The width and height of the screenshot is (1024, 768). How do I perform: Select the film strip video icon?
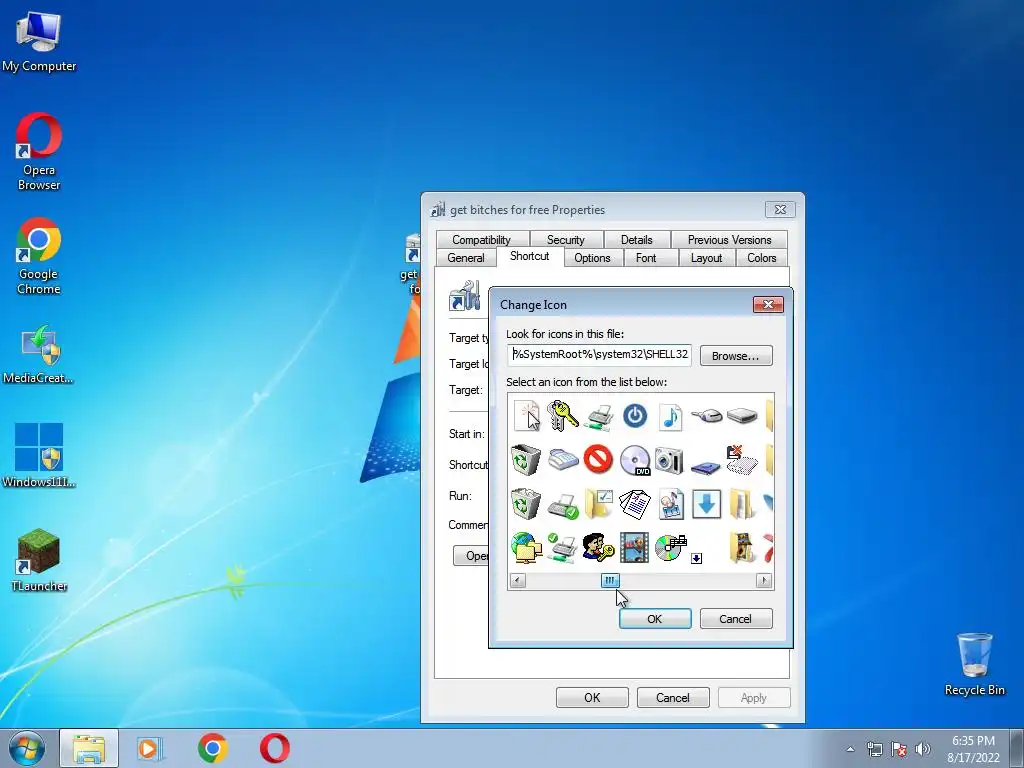click(x=634, y=548)
